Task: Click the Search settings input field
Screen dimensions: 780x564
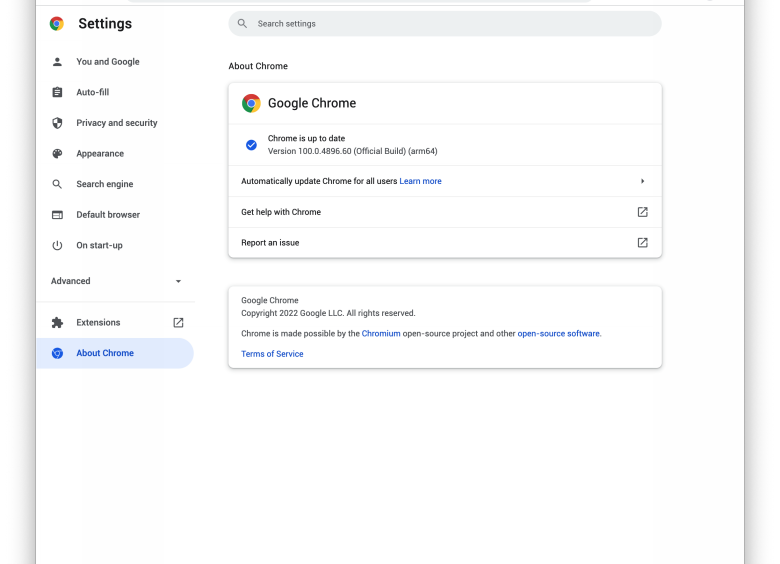Action: coord(450,24)
